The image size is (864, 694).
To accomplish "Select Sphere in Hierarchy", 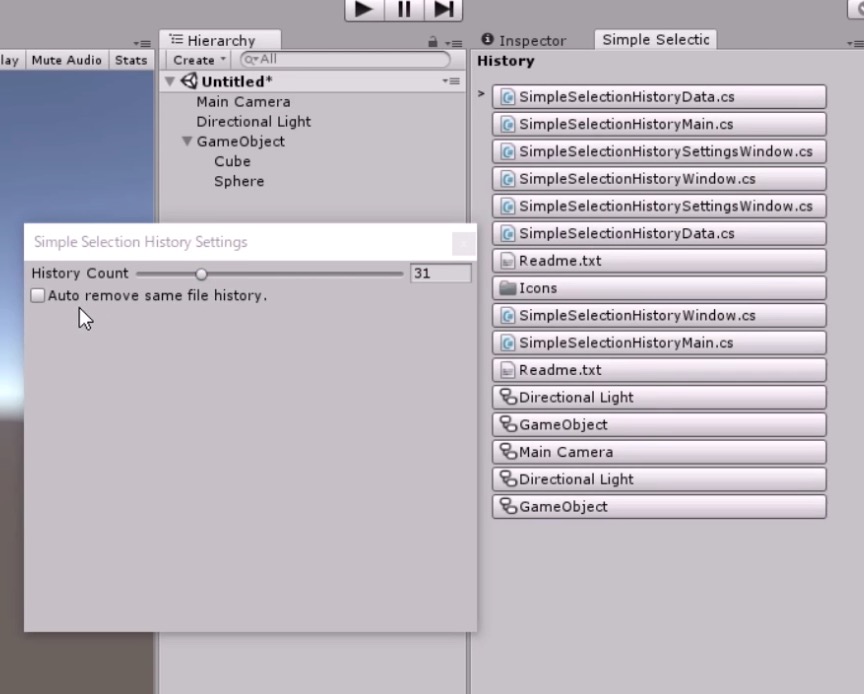I will point(239,181).
